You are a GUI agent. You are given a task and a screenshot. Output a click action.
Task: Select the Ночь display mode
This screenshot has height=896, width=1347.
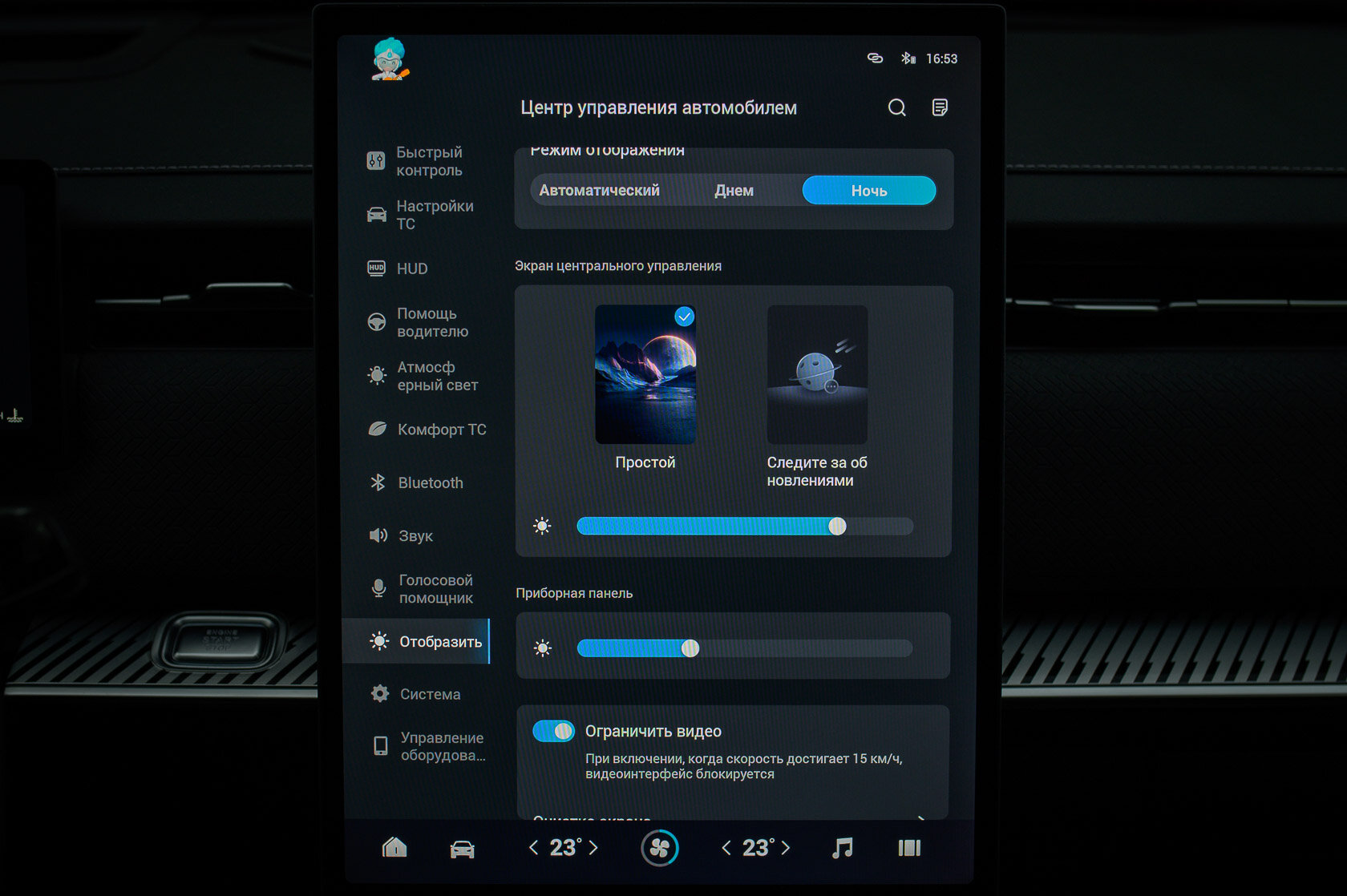[x=869, y=191]
